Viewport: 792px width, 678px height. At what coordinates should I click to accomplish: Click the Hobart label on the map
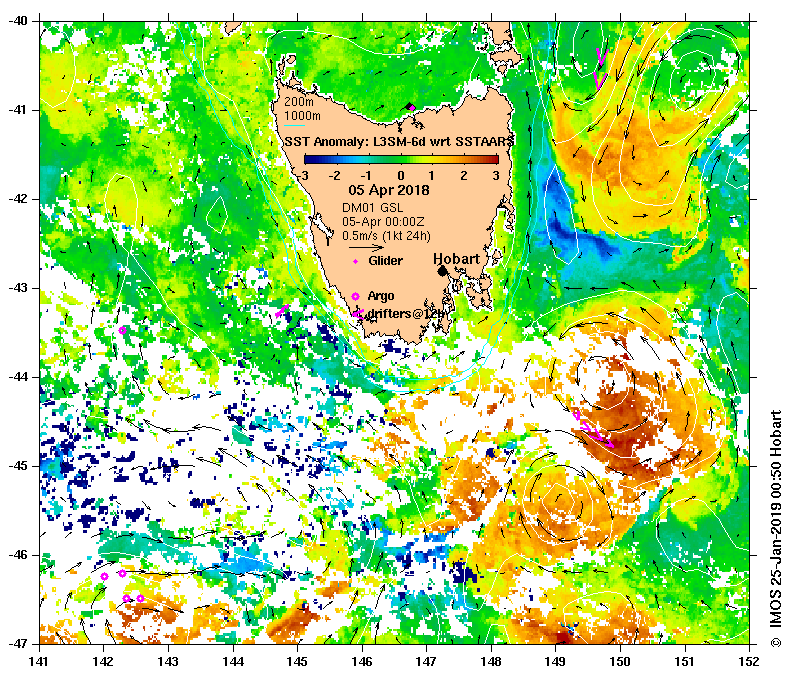point(457,259)
